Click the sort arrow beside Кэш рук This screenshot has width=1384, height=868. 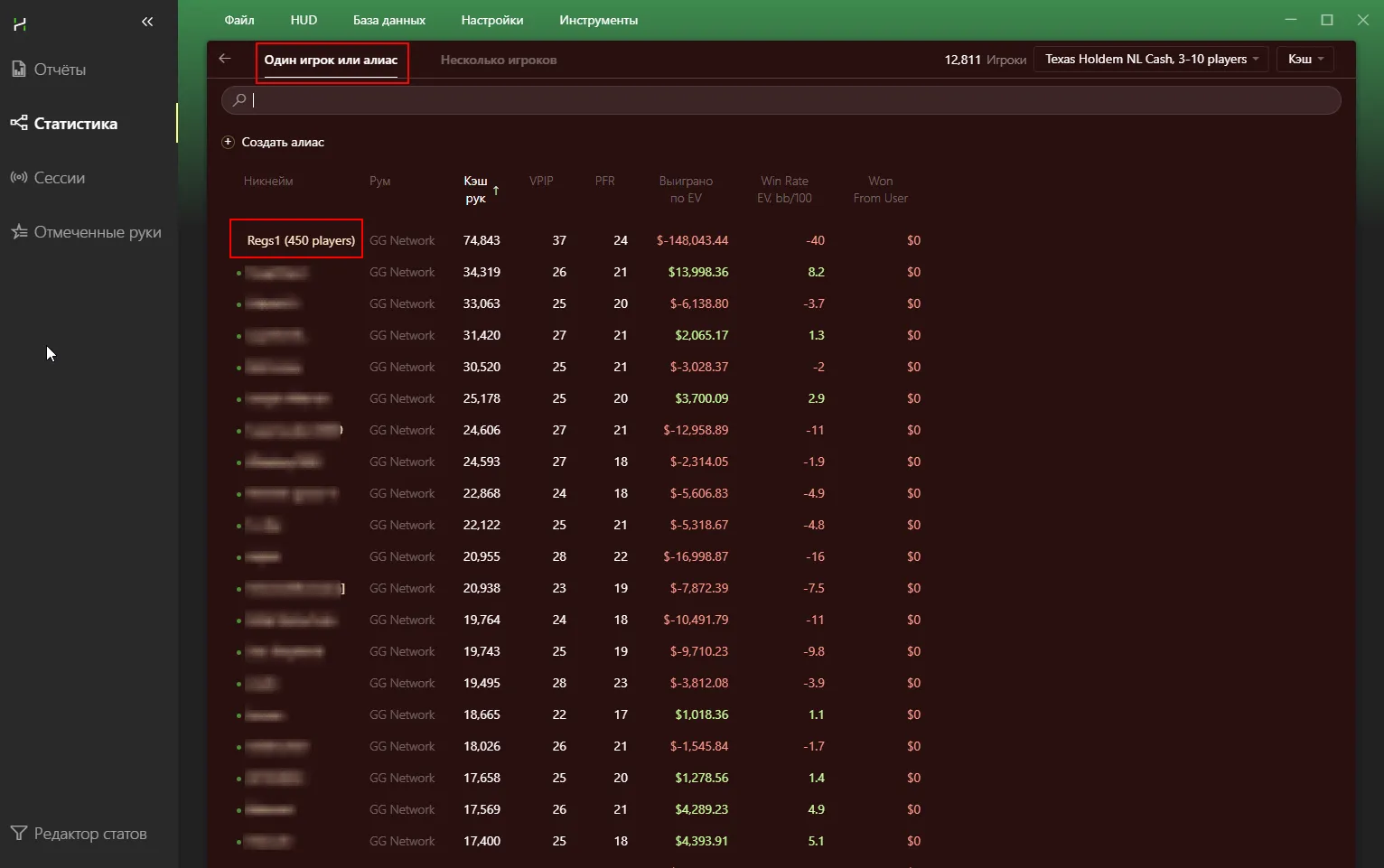point(496,190)
